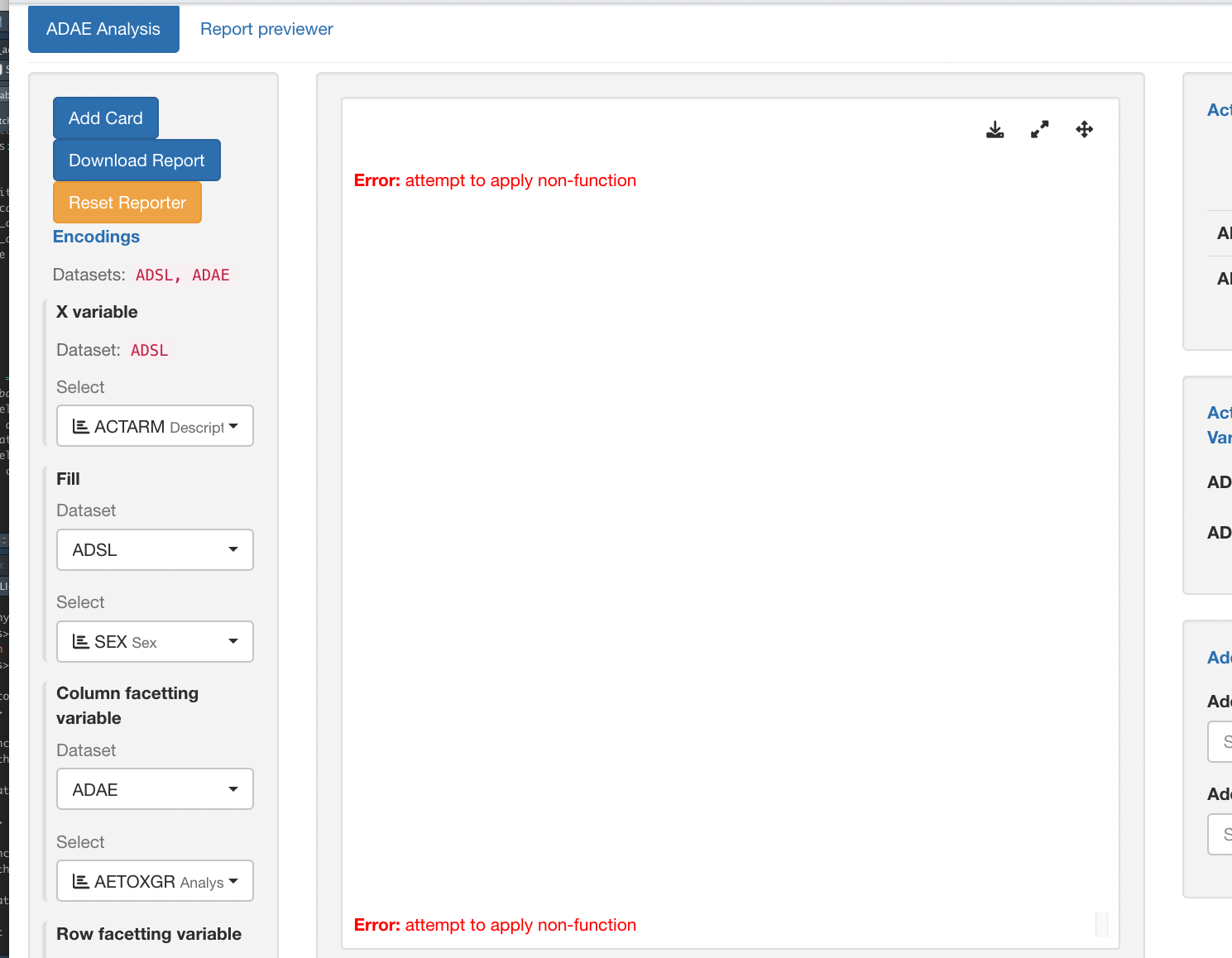Click the Add variables search input field
The width and height of the screenshot is (1232, 958).
(x=1222, y=741)
